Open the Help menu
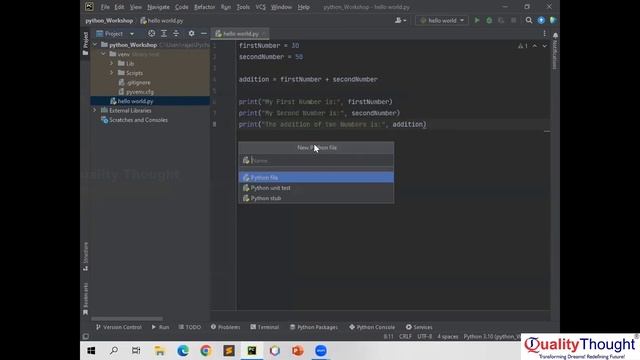The image size is (640, 360). pos(303,7)
